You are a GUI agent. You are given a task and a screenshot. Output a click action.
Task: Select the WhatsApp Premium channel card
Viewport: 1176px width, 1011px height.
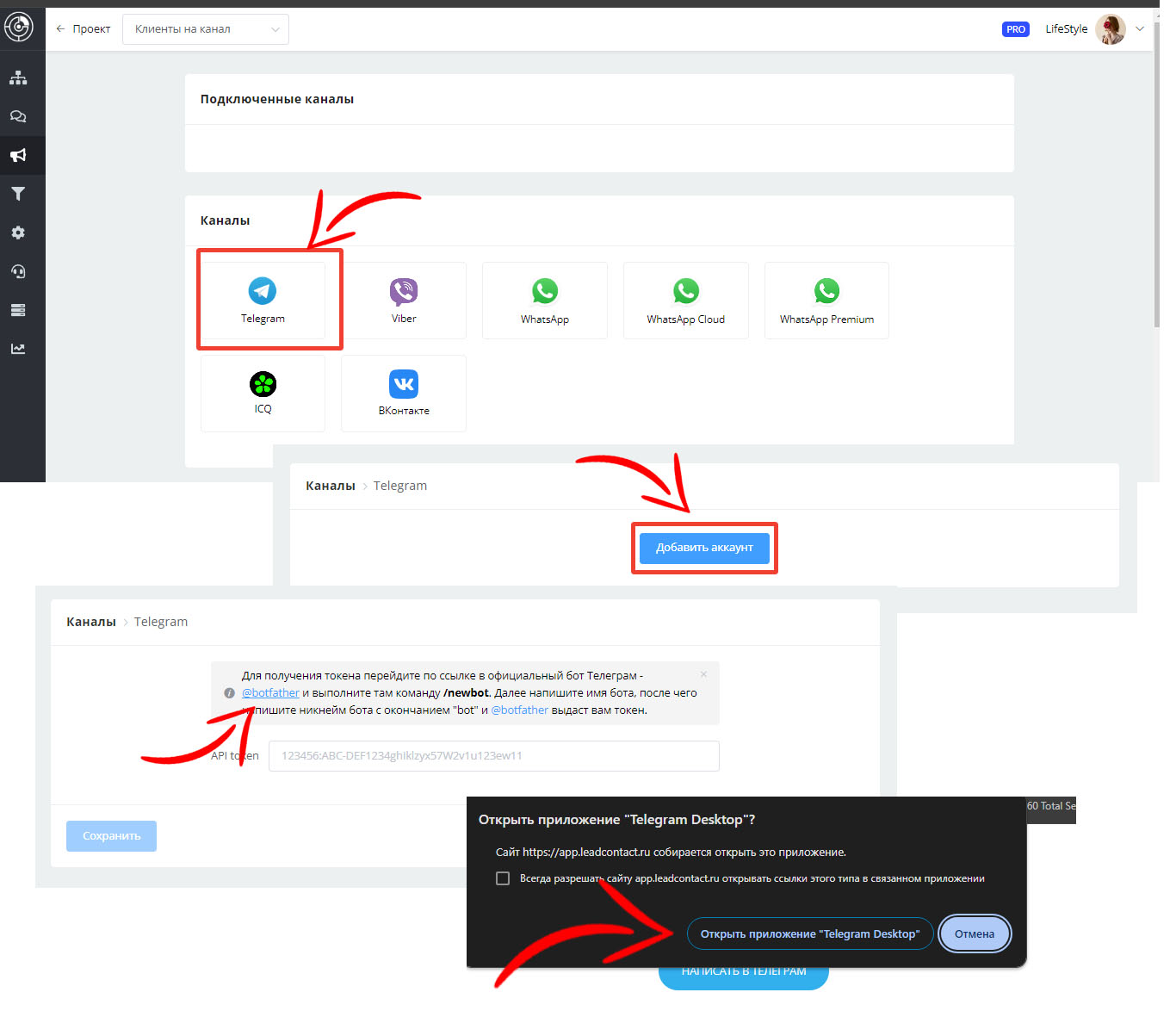pos(826,300)
